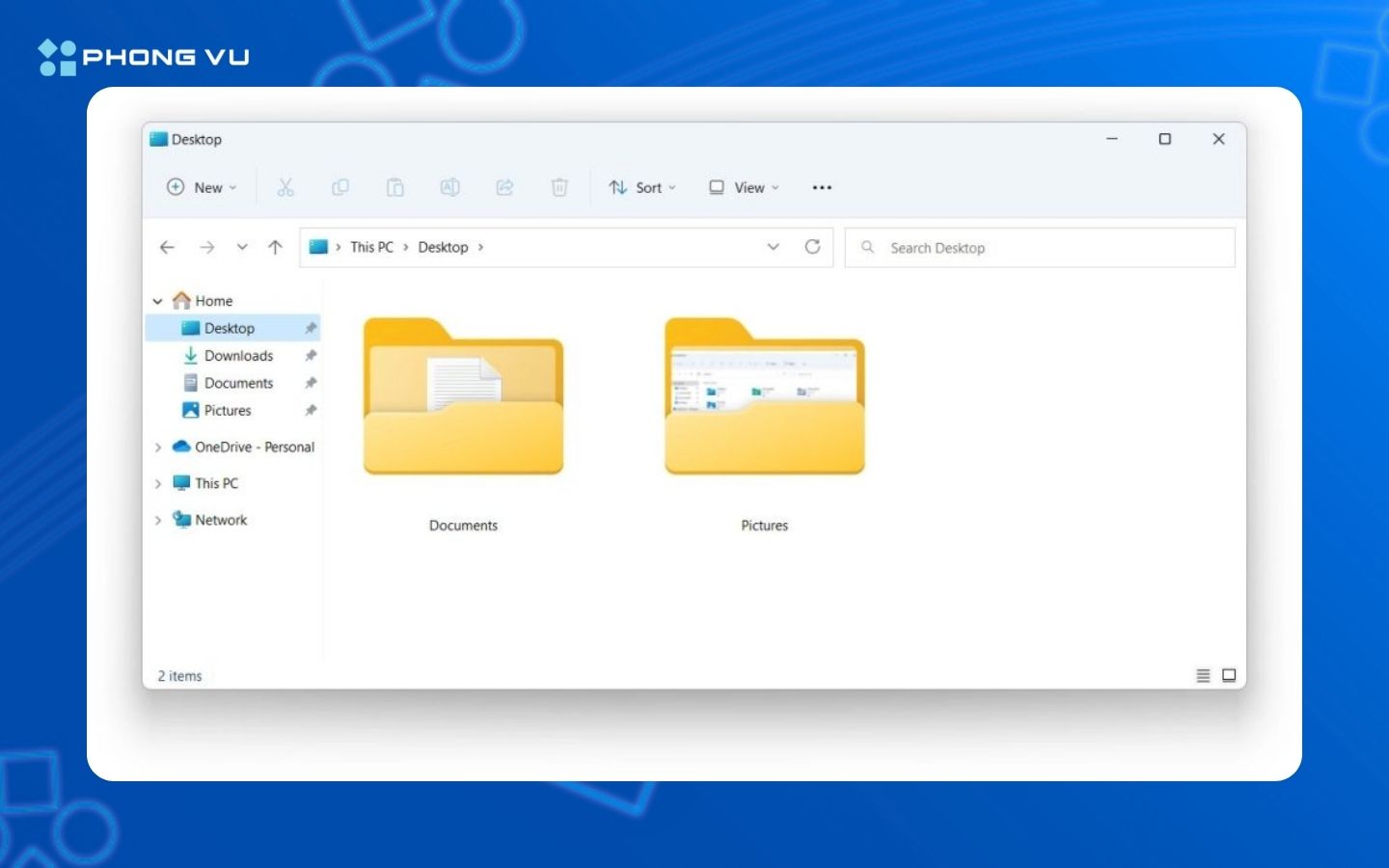Navigate back with the left arrow

pos(167,247)
